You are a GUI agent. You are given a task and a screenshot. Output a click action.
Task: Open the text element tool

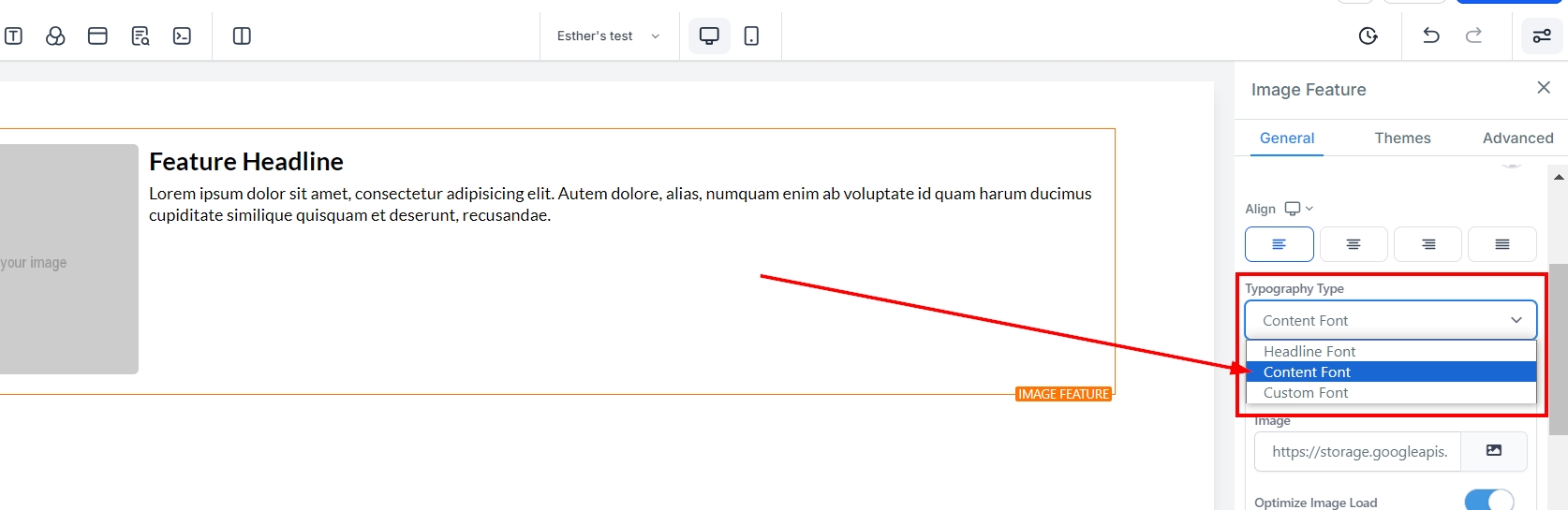pos(13,36)
